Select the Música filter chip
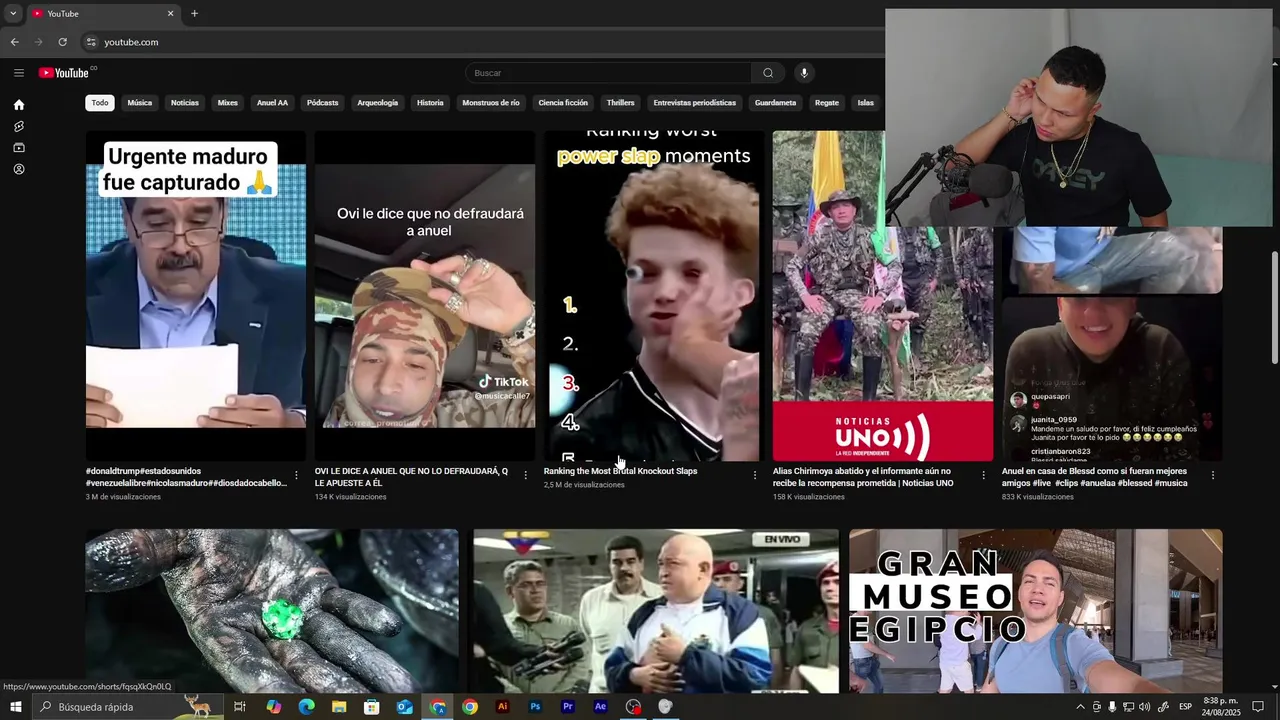The width and height of the screenshot is (1280, 720). coord(140,103)
